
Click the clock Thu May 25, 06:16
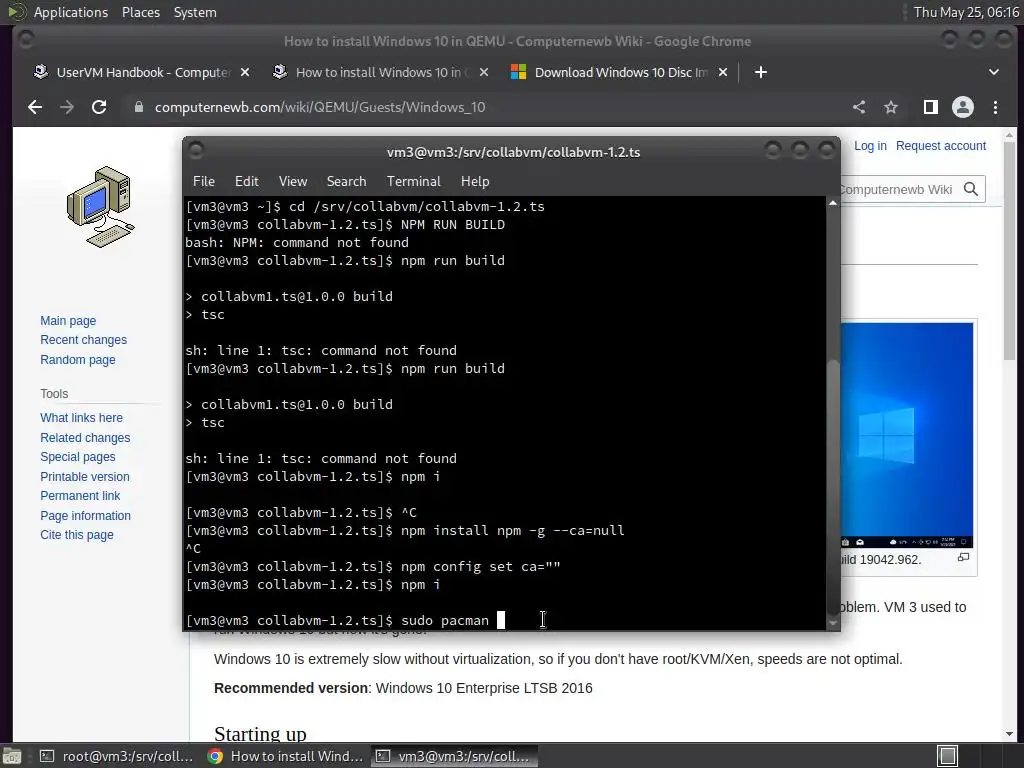pos(966,12)
